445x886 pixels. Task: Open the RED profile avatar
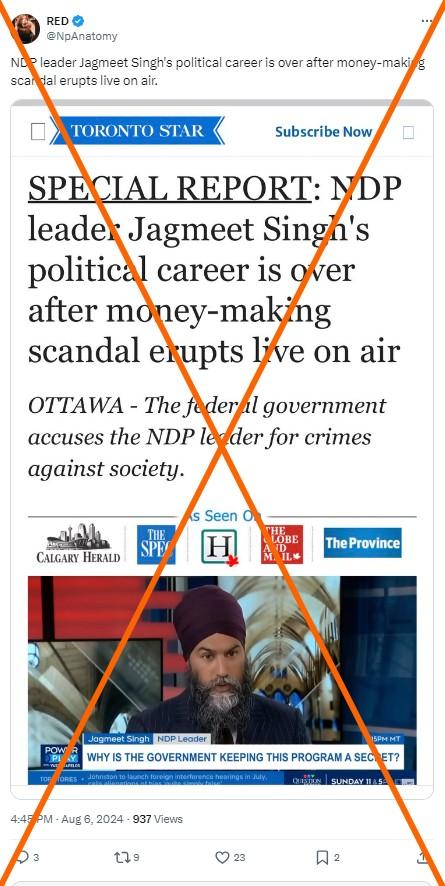[25, 29]
